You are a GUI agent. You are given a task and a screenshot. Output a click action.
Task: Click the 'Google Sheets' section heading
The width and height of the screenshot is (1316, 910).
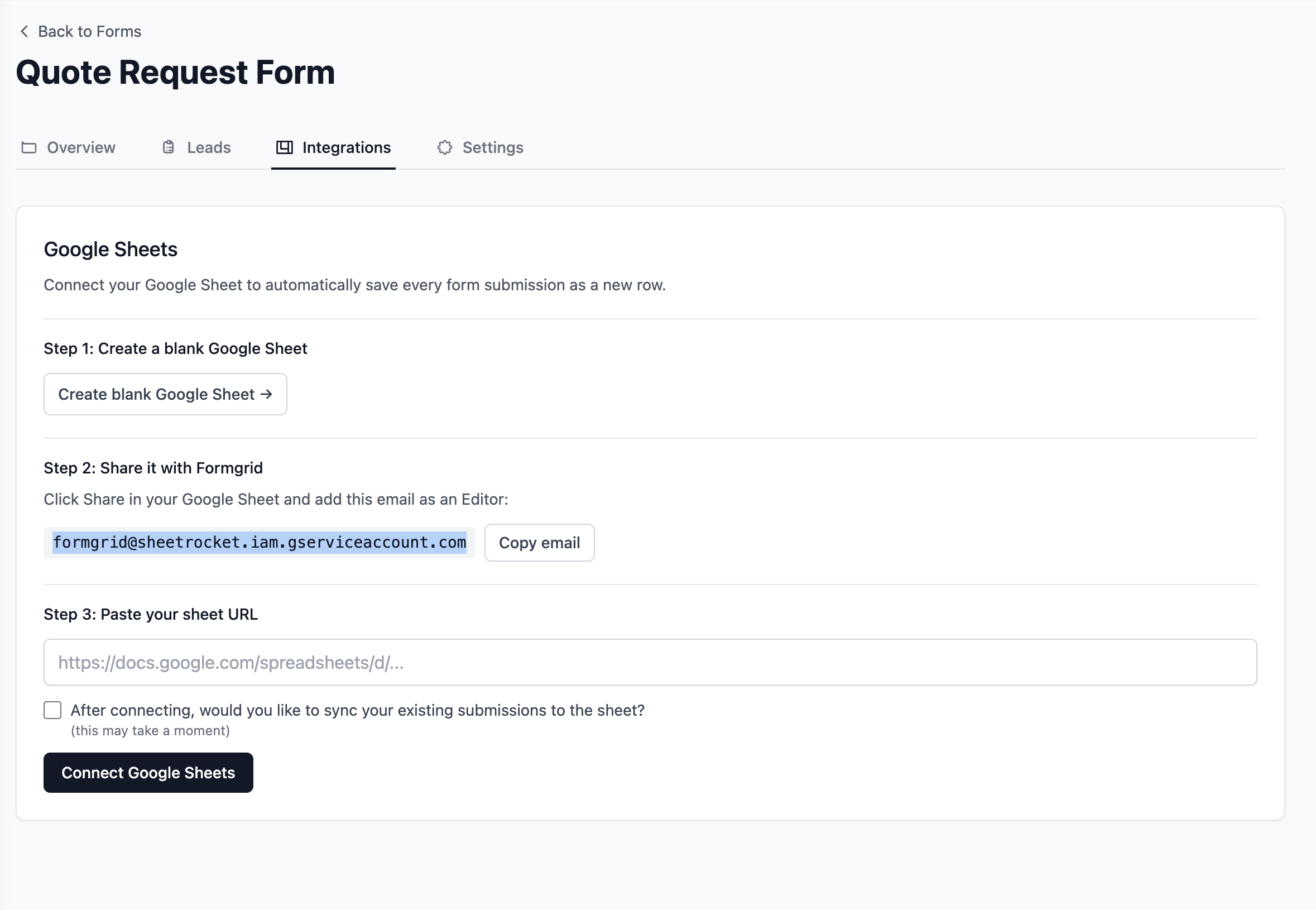[111, 249]
